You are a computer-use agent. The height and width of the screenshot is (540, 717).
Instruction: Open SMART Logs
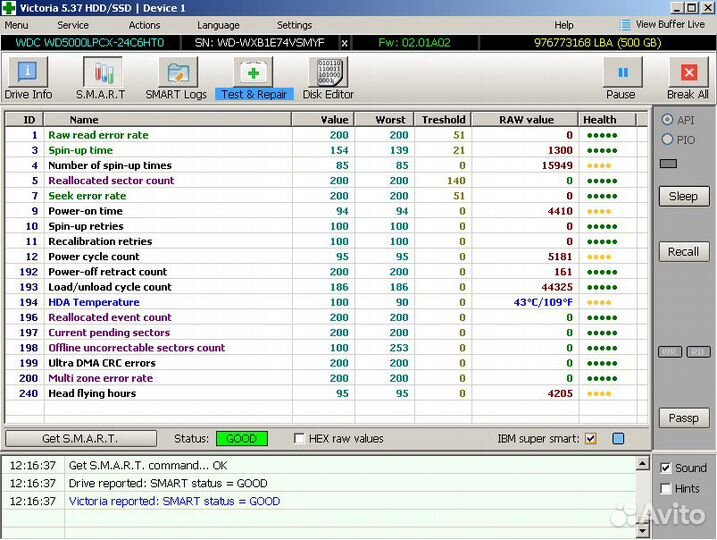click(x=177, y=78)
